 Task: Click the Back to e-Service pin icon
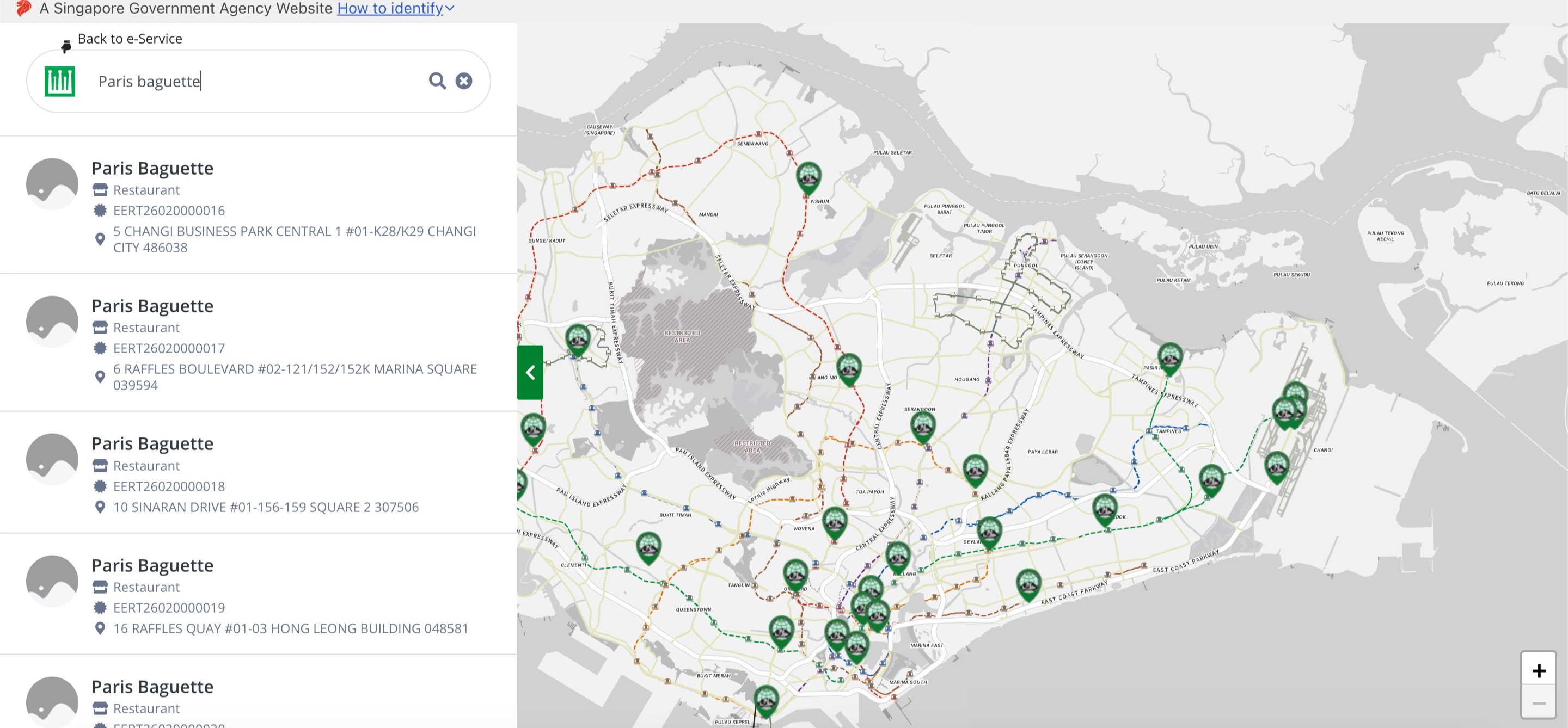[66, 46]
